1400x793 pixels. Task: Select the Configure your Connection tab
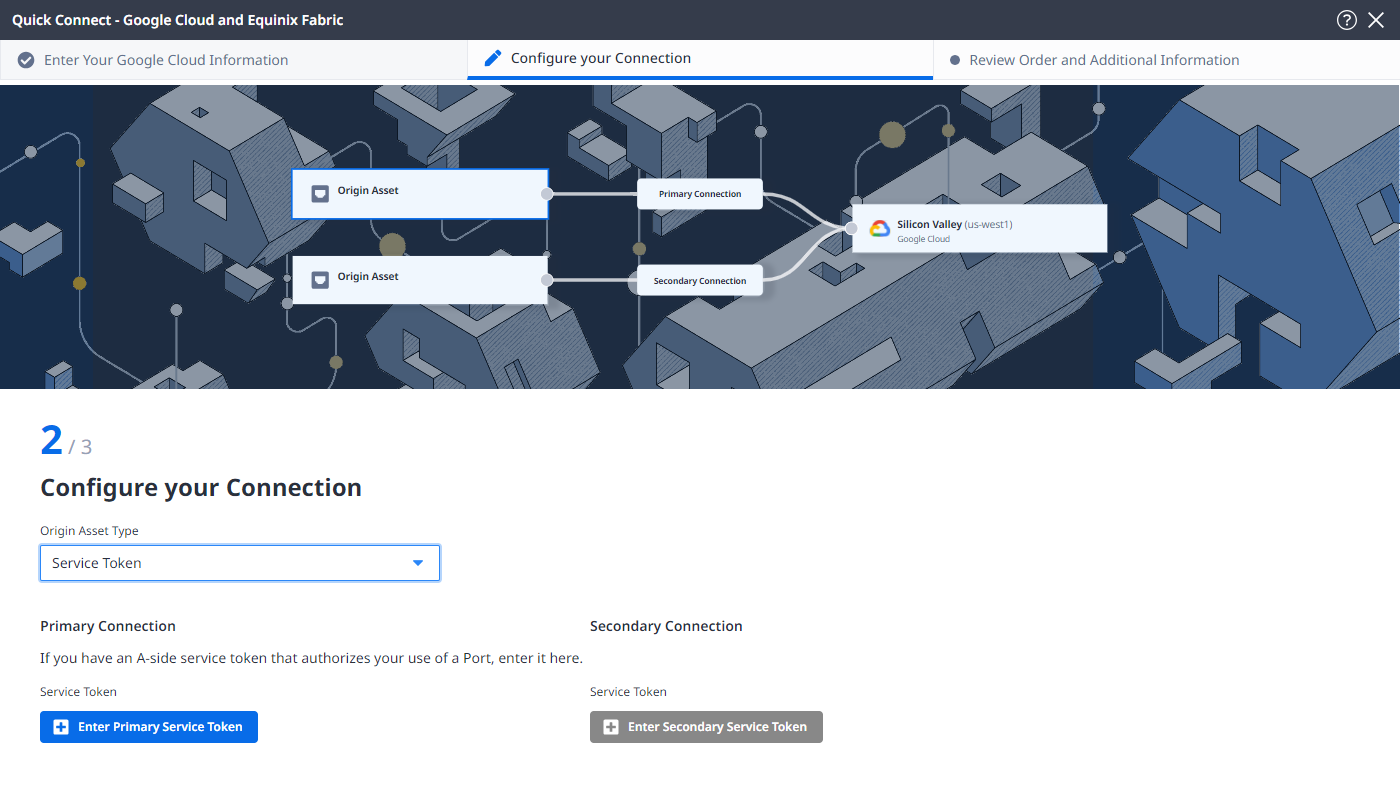(x=600, y=58)
